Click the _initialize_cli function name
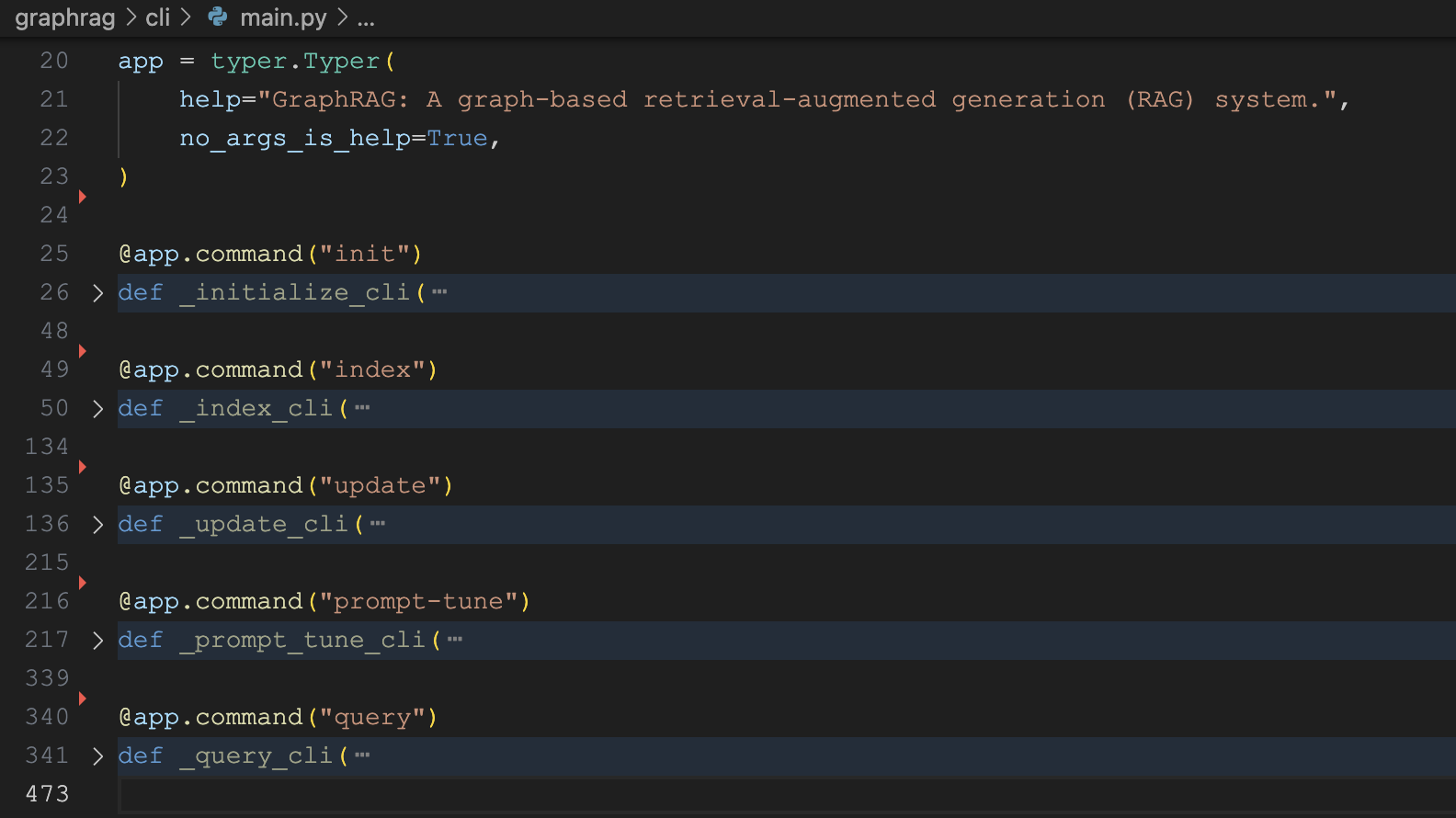1456x818 pixels. 294,293
